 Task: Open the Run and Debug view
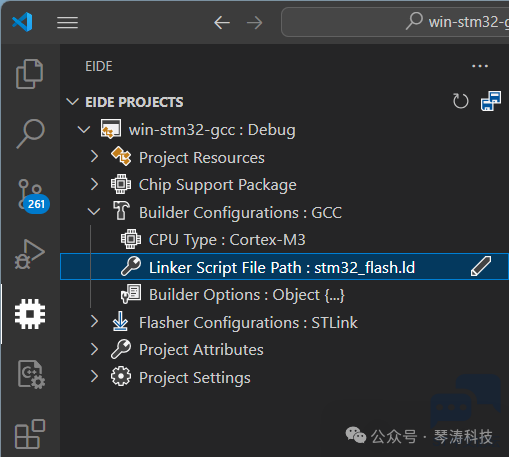[x=29, y=254]
